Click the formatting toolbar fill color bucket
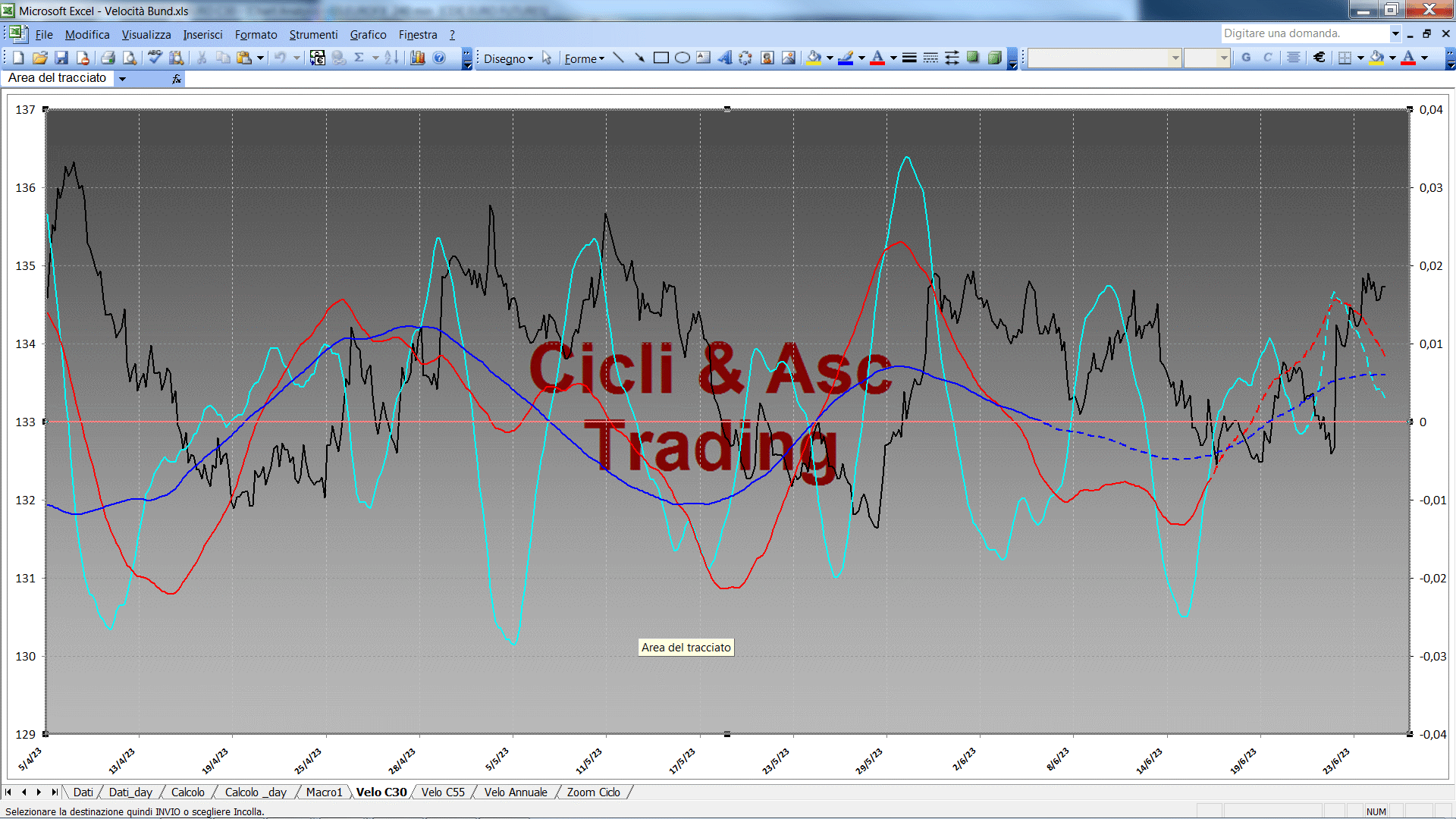1456x819 pixels. click(1377, 58)
